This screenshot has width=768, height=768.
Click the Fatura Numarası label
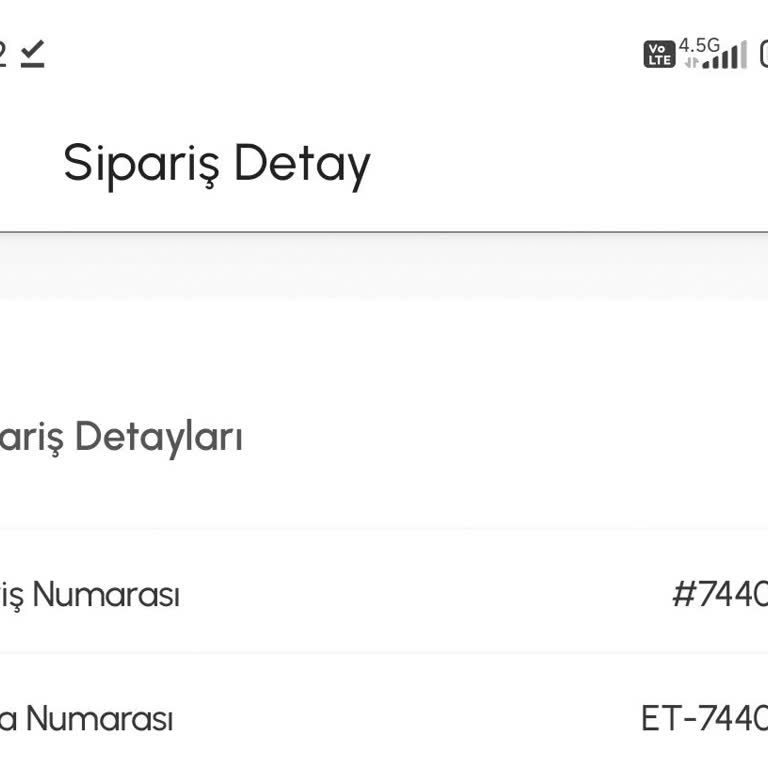pos(86,718)
